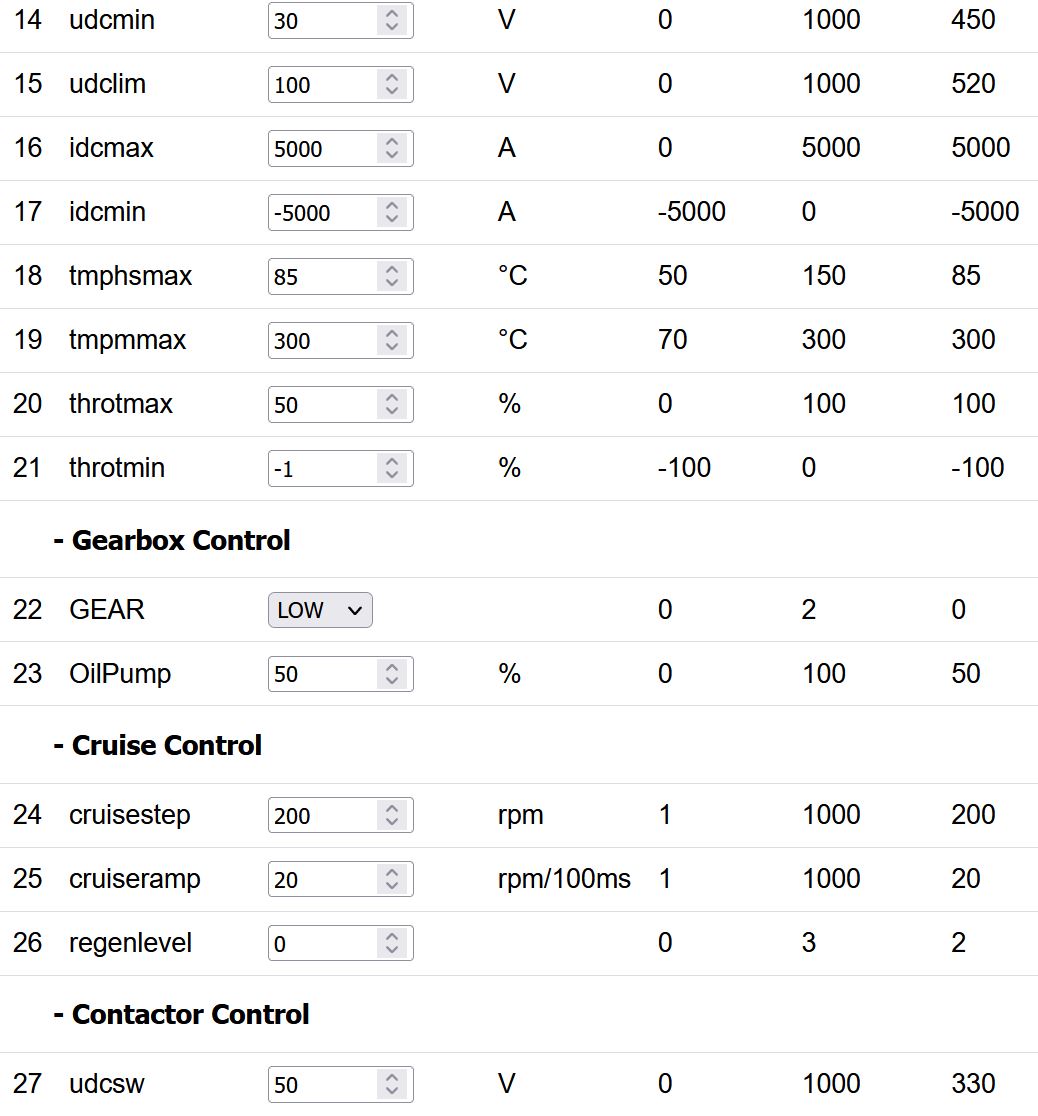Increment tmphsmax using the up arrow
Image resolution: width=1038 pixels, height=1116 pixels.
pos(392,270)
